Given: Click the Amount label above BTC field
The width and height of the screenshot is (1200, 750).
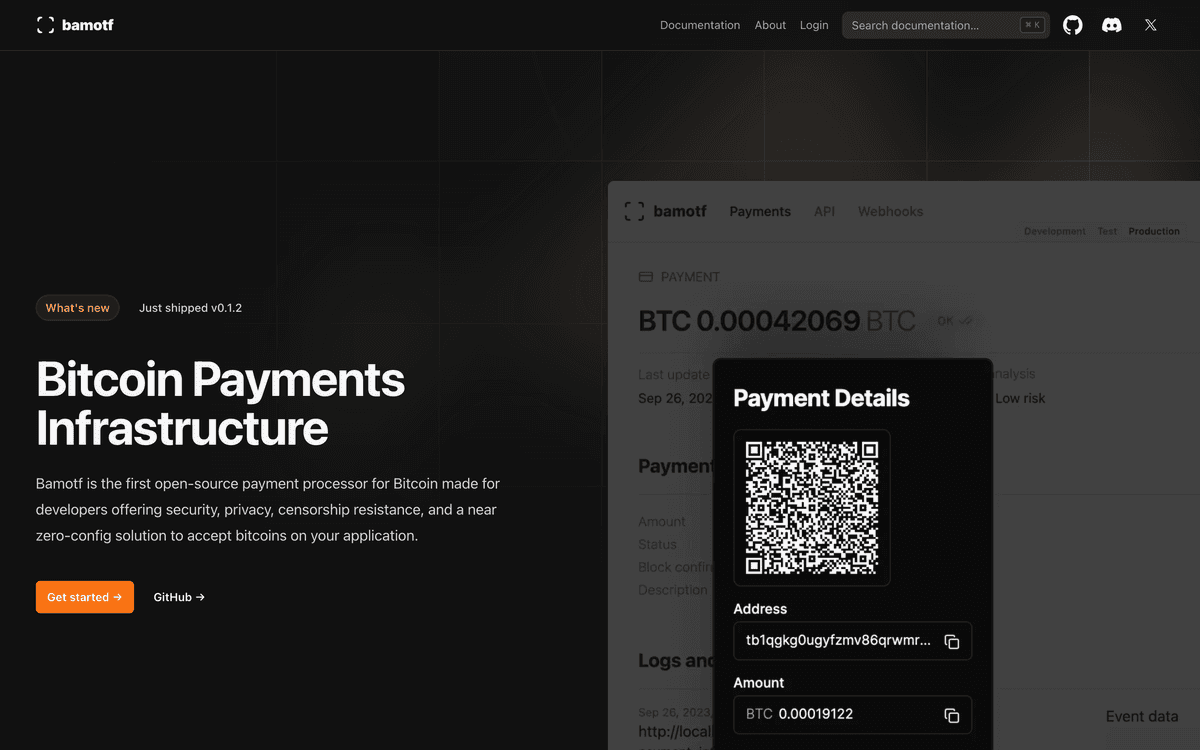Looking at the screenshot, I should click(759, 683).
